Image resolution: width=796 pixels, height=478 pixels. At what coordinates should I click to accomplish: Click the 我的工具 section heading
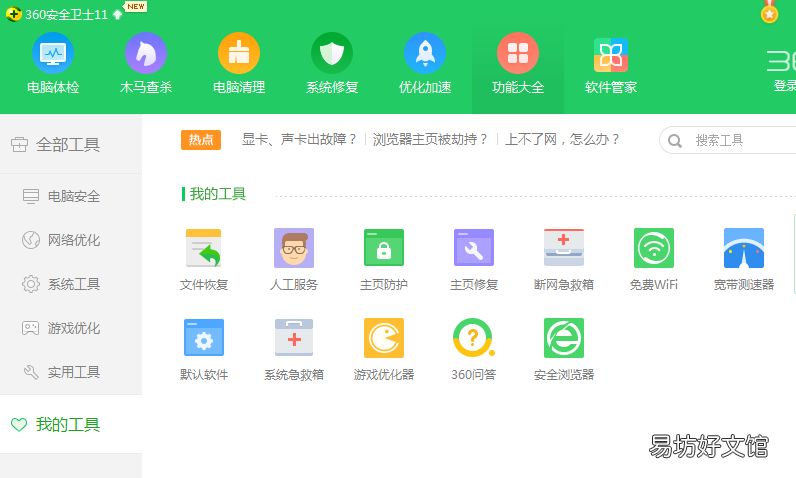(x=217, y=194)
